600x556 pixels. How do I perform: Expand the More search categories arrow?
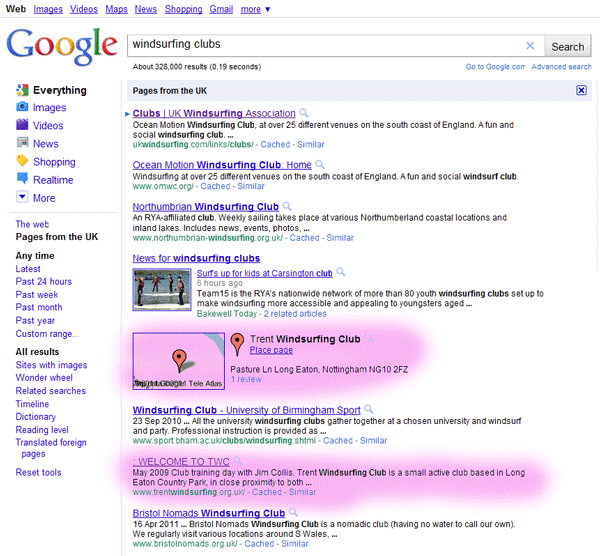22,198
